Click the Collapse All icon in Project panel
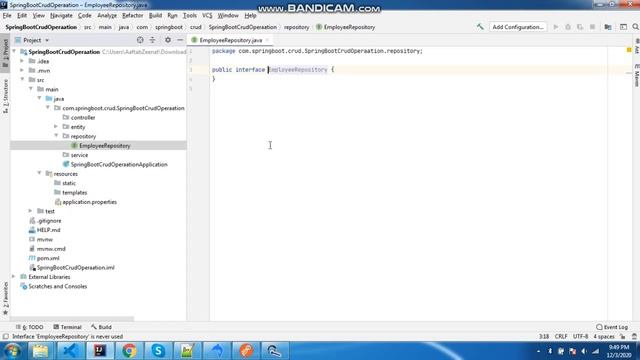640x360 pixels. coord(152,40)
